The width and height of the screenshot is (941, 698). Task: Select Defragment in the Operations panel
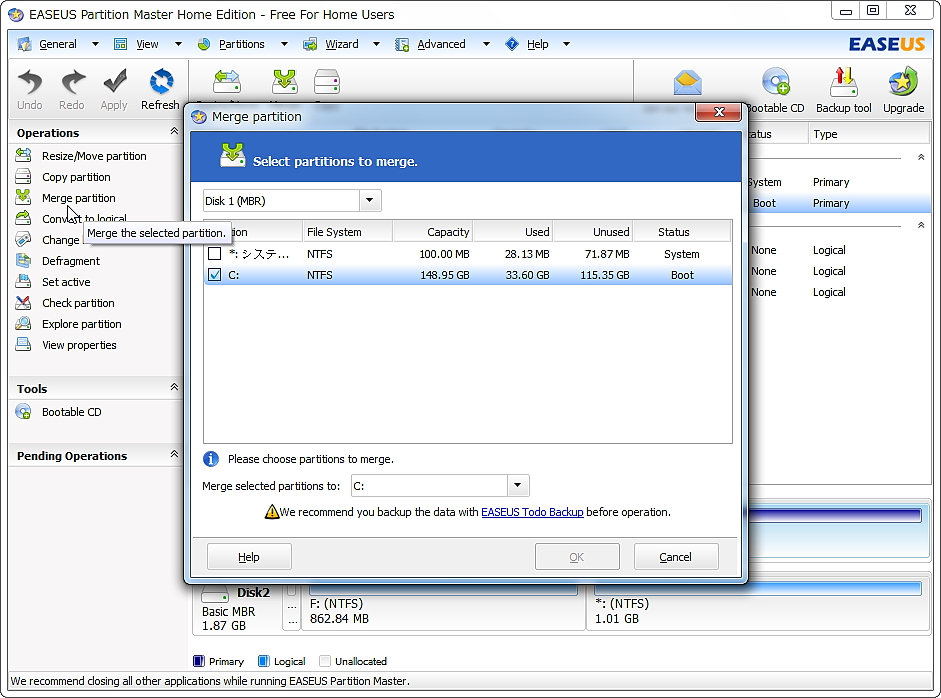71,261
